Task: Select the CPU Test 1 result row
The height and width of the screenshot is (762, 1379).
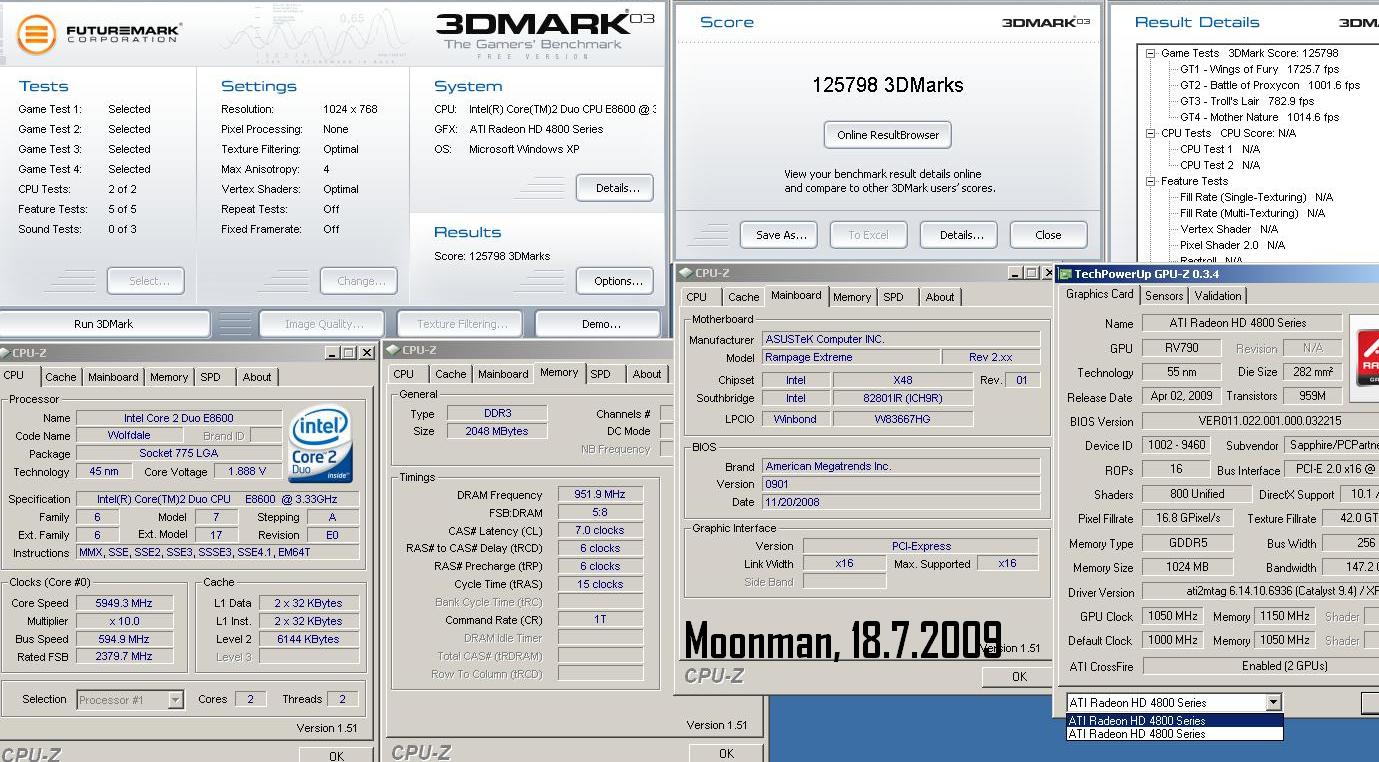Action: click(x=1219, y=149)
